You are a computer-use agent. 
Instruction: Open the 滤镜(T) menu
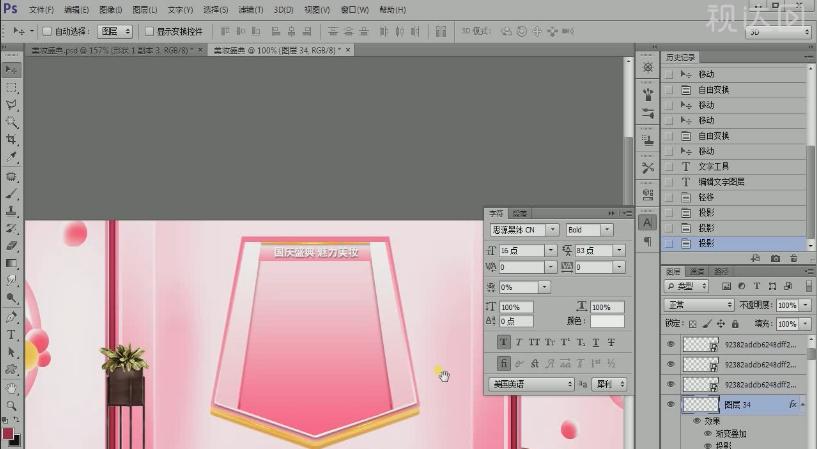tap(251, 10)
